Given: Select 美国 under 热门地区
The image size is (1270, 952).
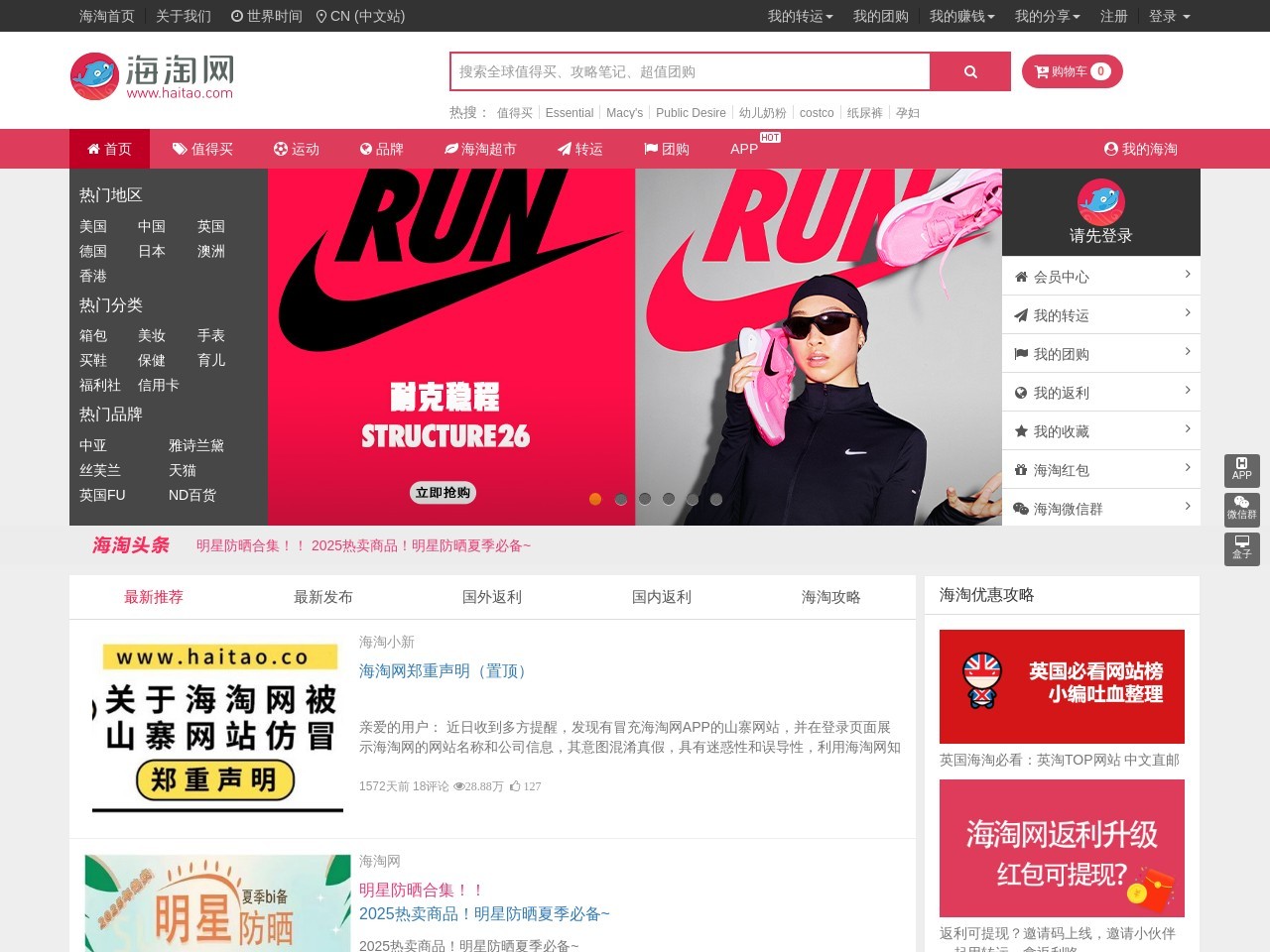Looking at the screenshot, I should coord(93,226).
